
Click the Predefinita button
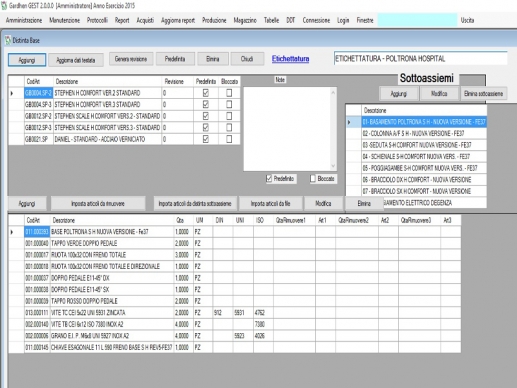point(175,59)
